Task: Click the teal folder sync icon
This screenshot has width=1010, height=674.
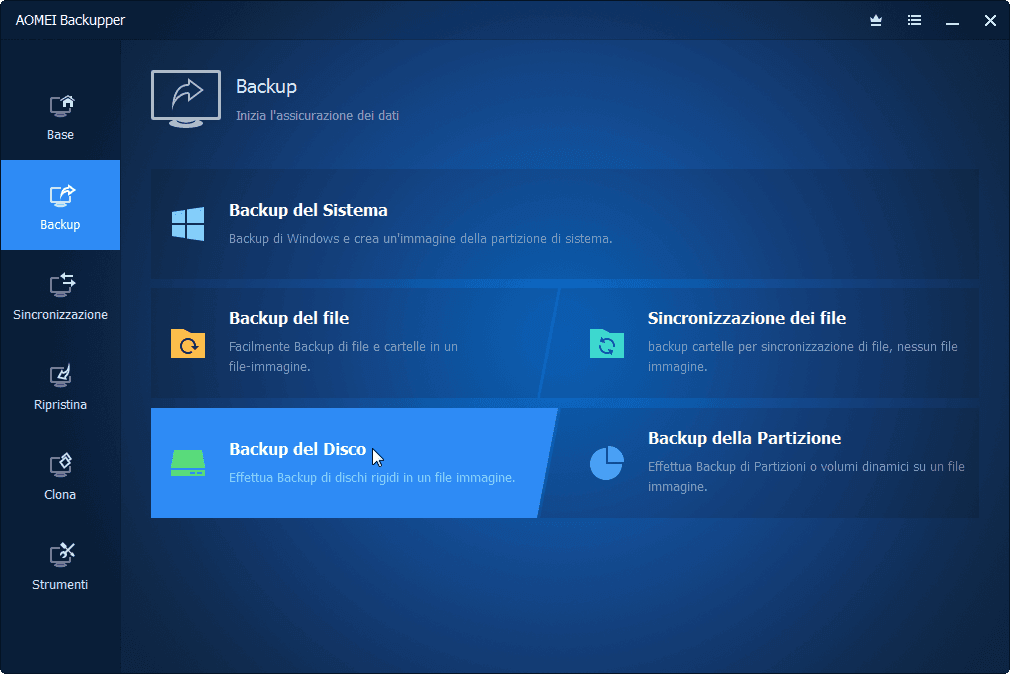Action: pyautogui.click(x=607, y=343)
